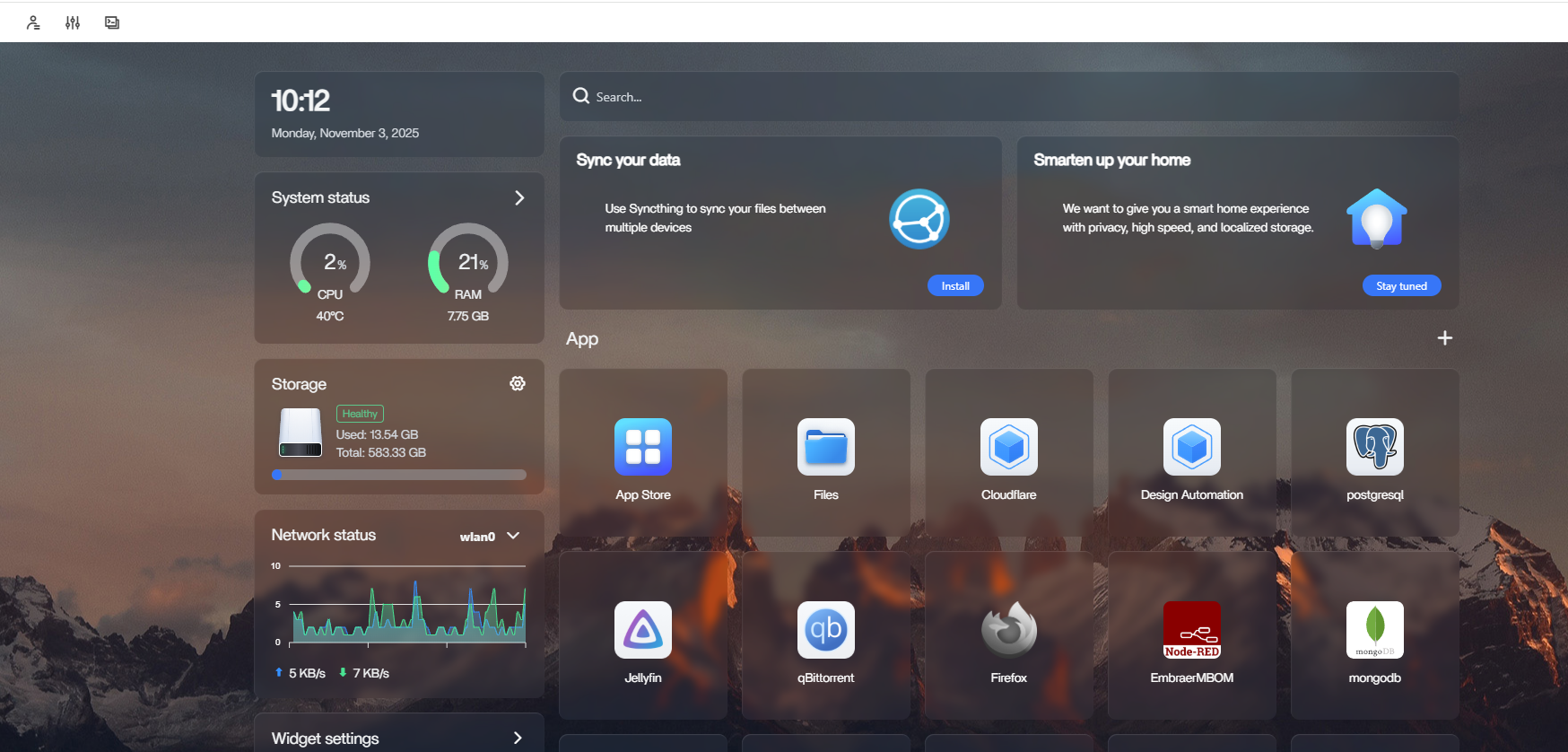
Task: Open the account icon in top bar
Action: point(33,22)
